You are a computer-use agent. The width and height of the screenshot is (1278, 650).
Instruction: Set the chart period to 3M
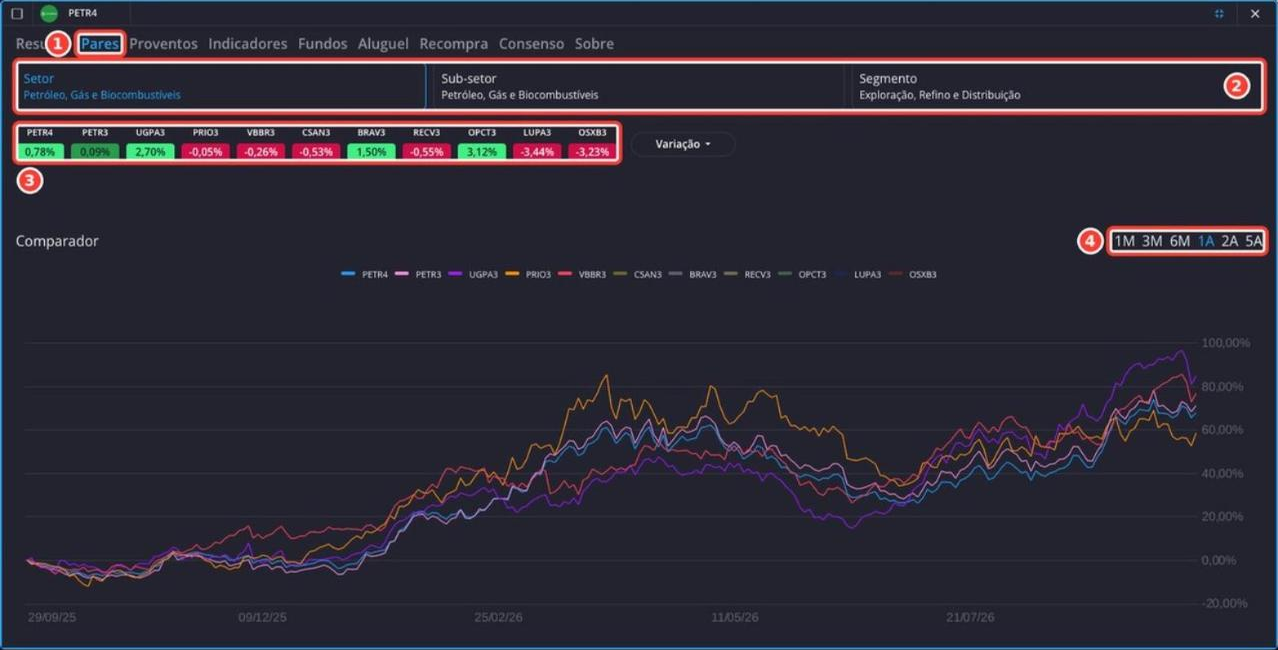tap(1152, 241)
